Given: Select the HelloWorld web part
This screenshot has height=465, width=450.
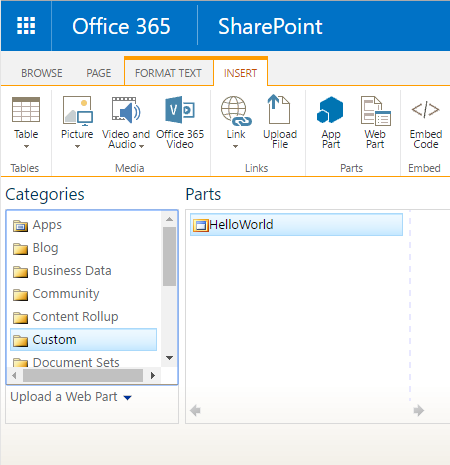Looking at the screenshot, I should 296,225.
